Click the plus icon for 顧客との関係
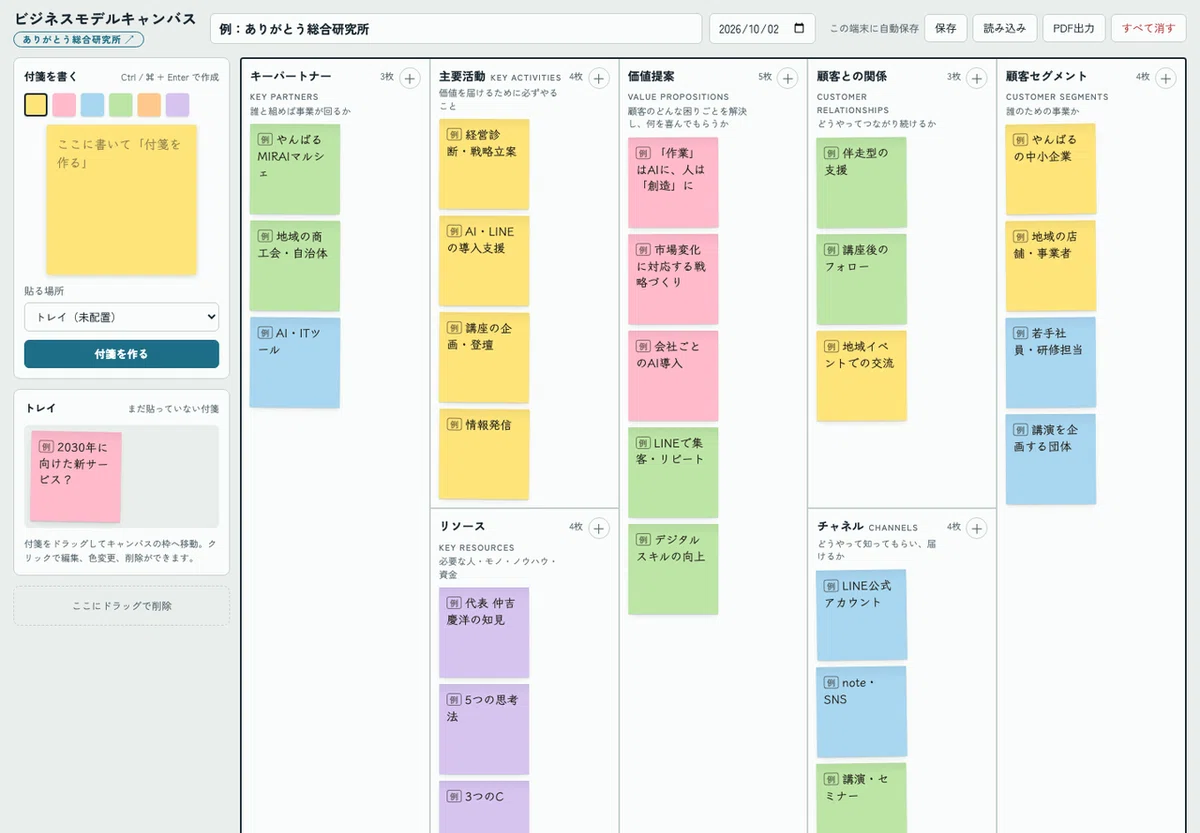Viewport: 1200px width, 833px height. pyautogui.click(x=977, y=78)
